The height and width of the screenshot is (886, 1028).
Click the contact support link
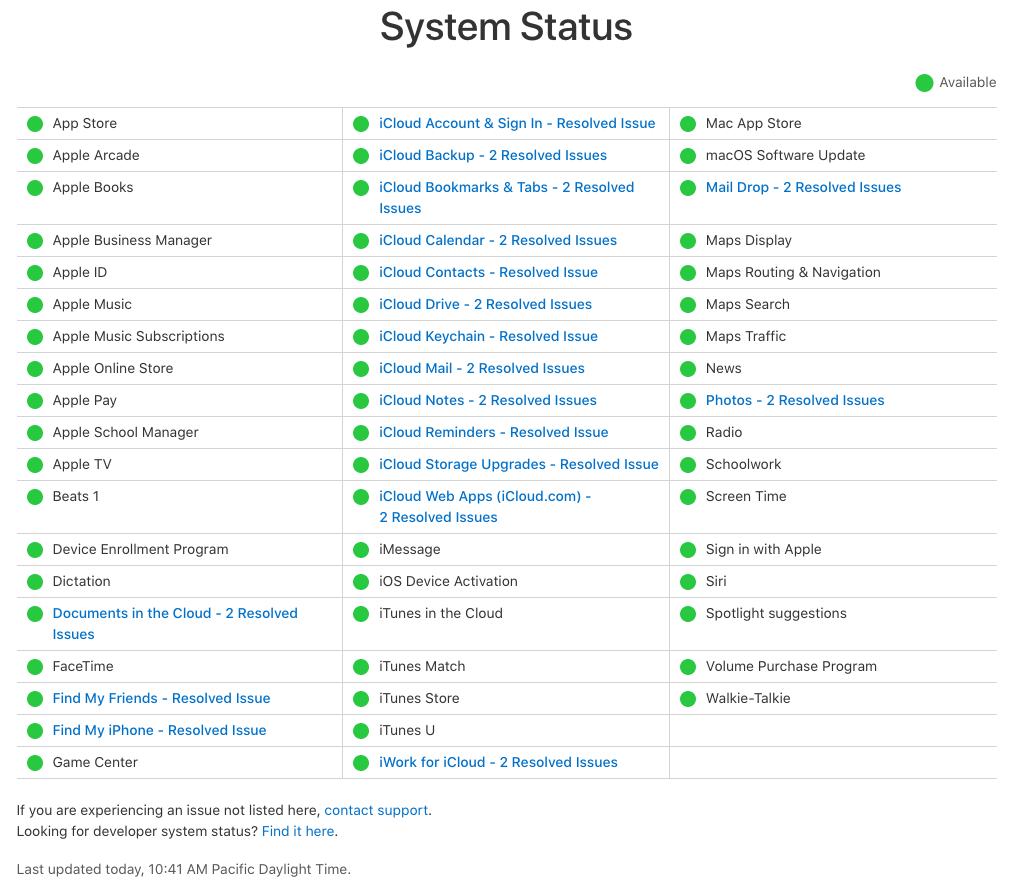click(376, 811)
